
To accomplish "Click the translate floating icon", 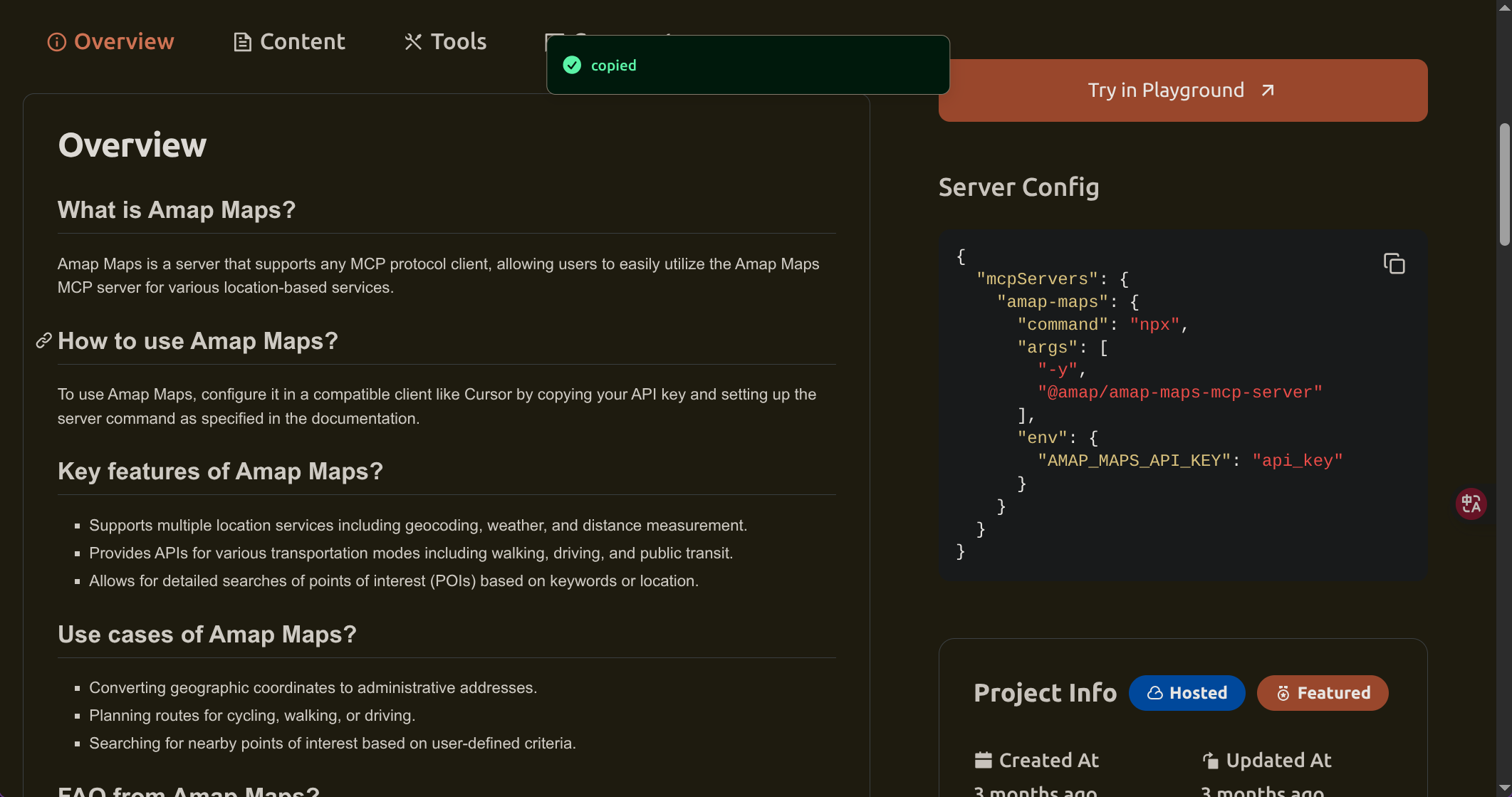I will pos(1471,504).
